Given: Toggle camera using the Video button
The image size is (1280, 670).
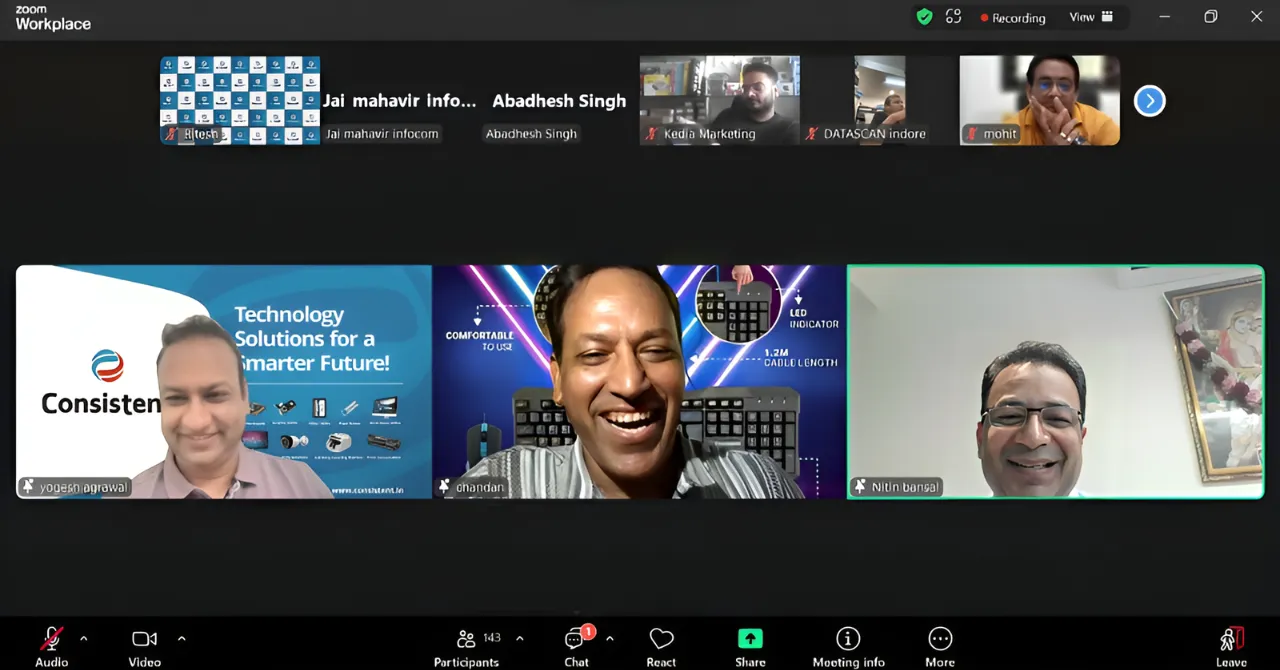Looking at the screenshot, I should tap(144, 645).
